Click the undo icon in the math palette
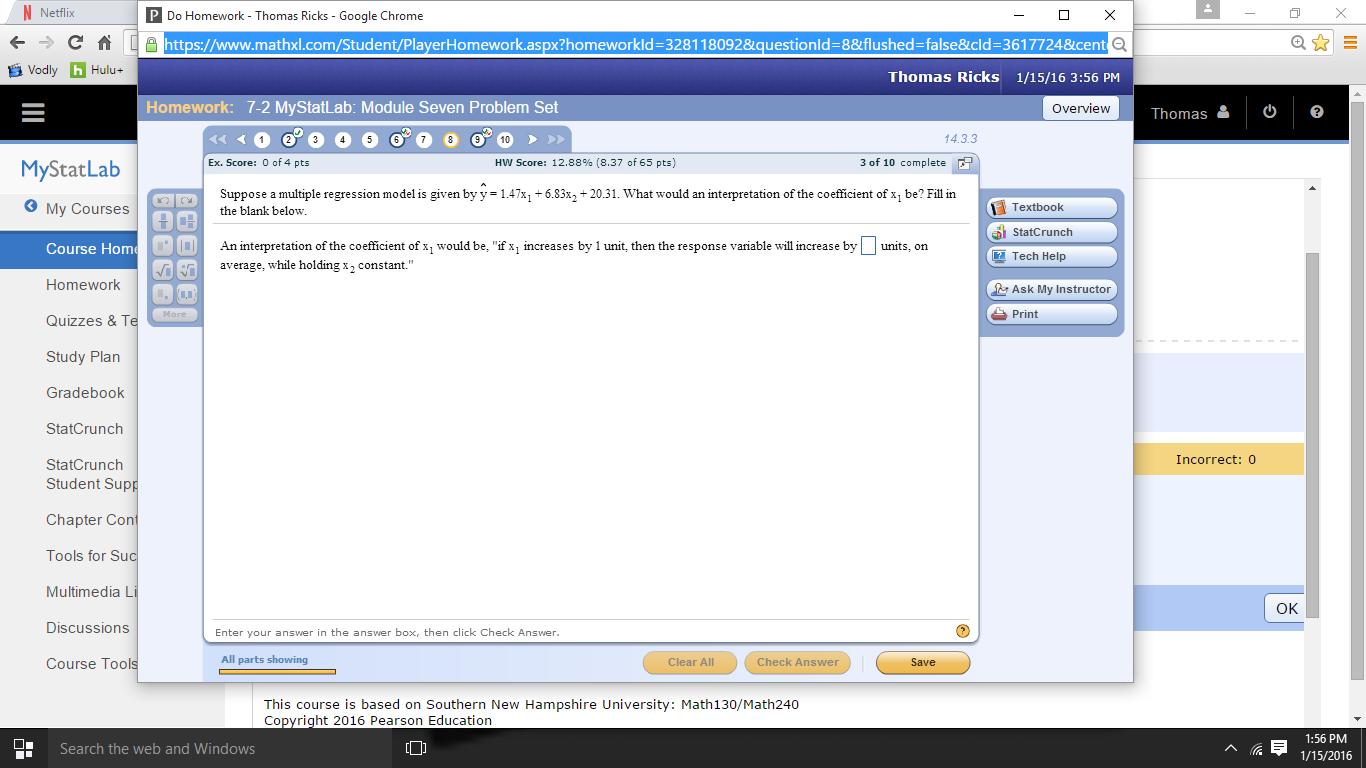This screenshot has width=1366, height=768. pyautogui.click(x=162, y=200)
